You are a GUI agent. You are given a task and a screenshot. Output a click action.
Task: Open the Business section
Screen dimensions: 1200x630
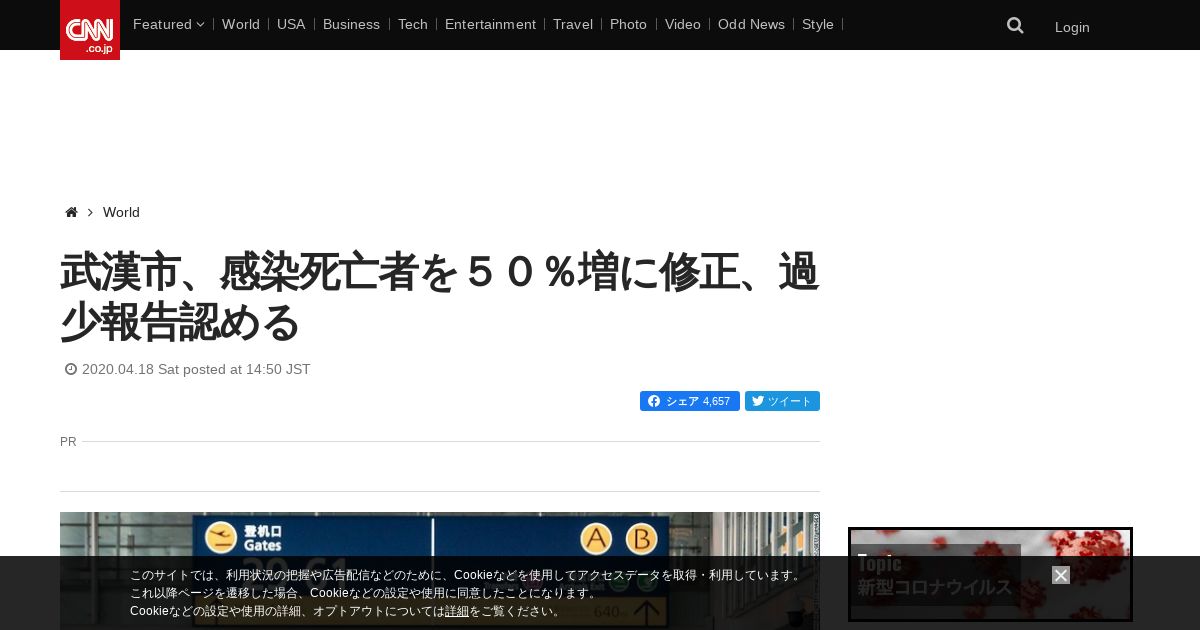coord(351,24)
